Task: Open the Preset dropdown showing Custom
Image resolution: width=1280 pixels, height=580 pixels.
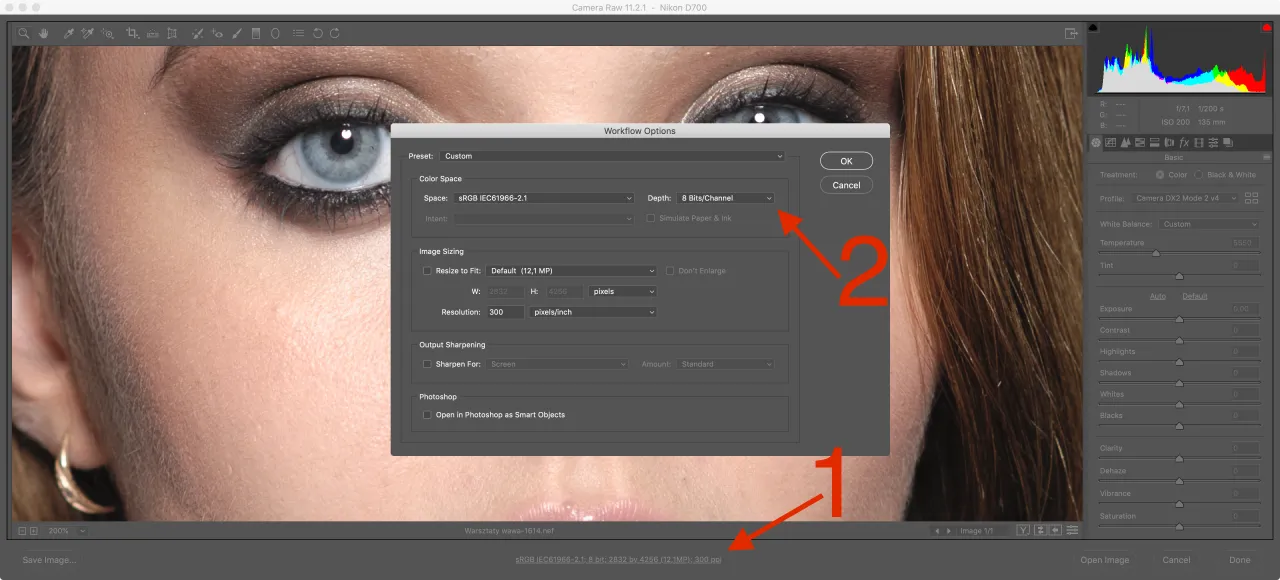Action: (x=612, y=156)
